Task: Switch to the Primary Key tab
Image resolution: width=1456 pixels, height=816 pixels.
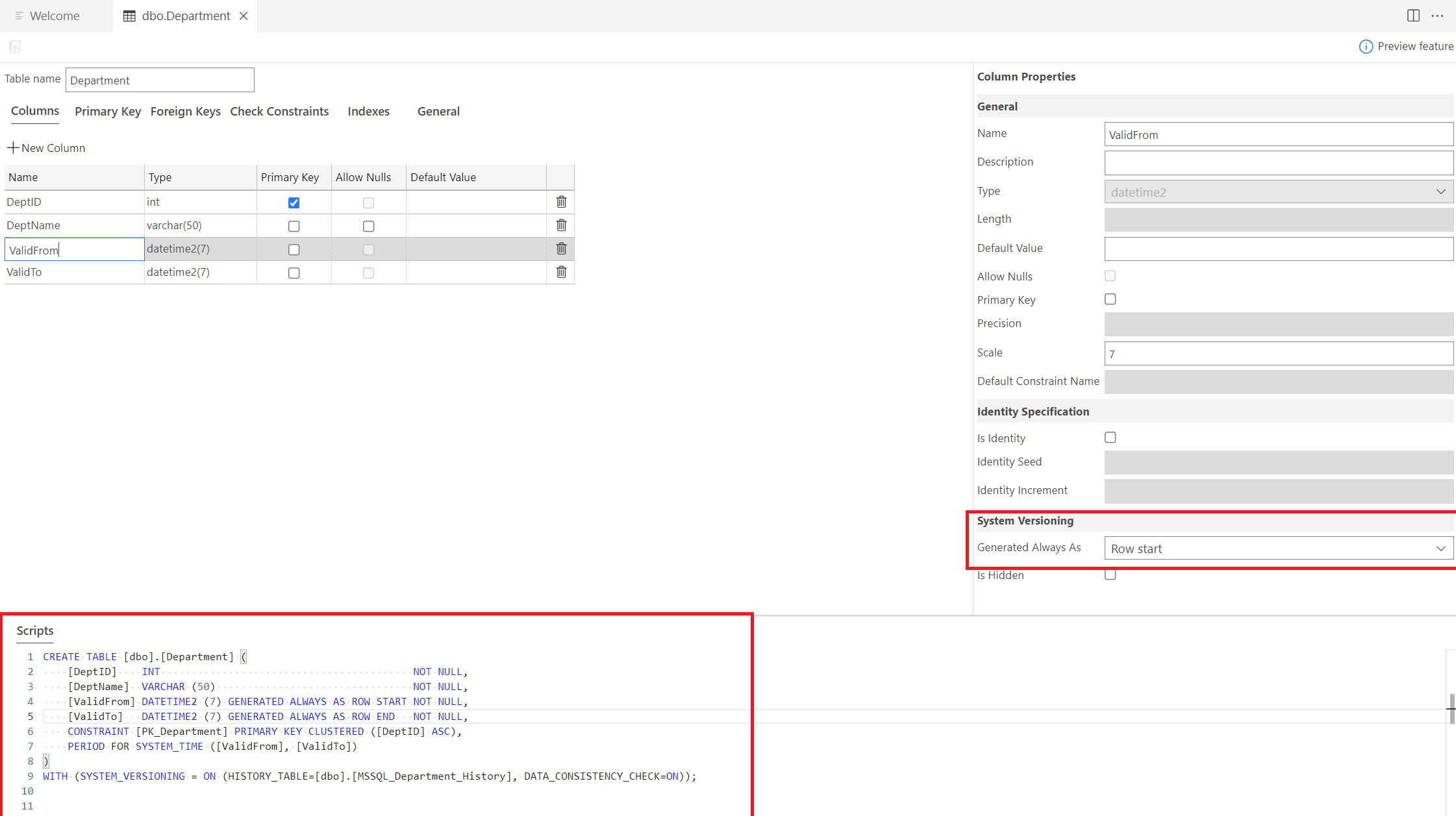Action: [108, 111]
